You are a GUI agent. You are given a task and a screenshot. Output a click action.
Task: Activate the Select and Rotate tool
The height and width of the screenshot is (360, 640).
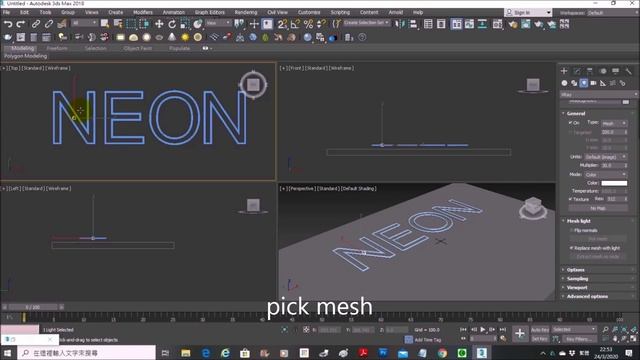click(x=172, y=24)
